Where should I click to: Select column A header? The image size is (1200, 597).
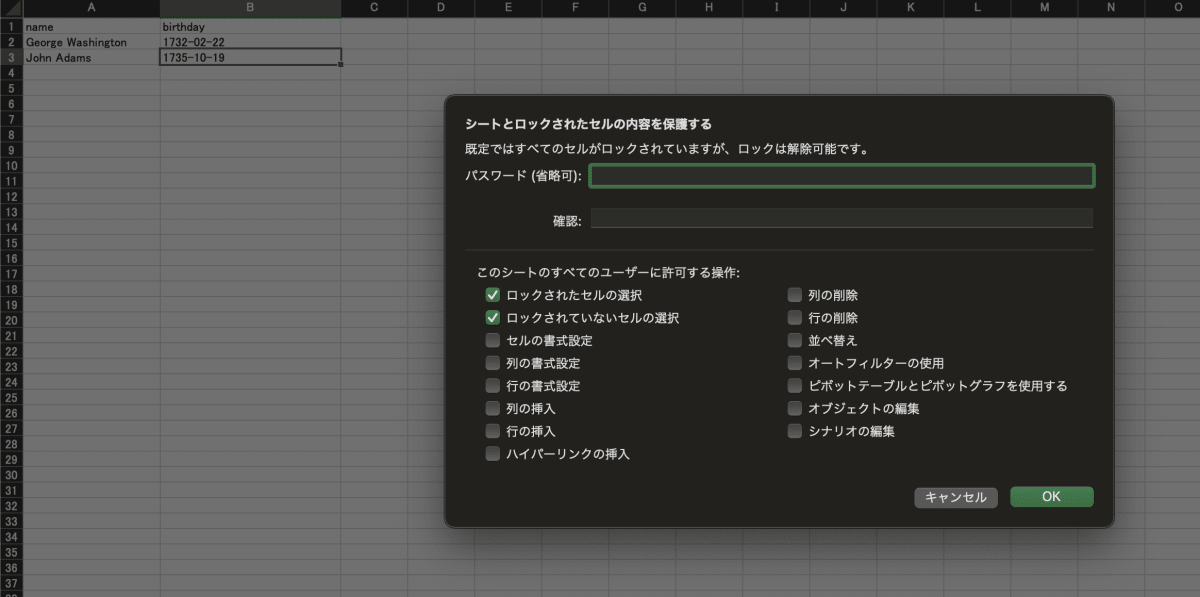(x=91, y=8)
